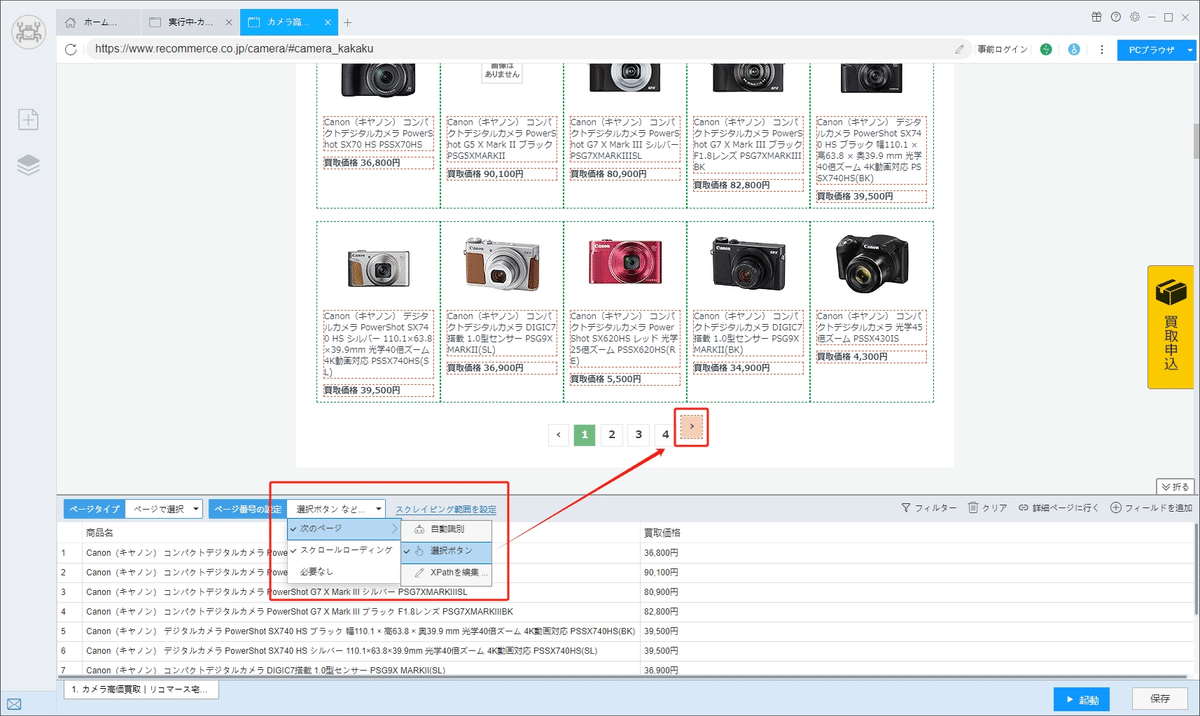This screenshot has width=1200, height=716.
Task: Open スクレイピング範囲を設定 link
Action: tap(445, 509)
